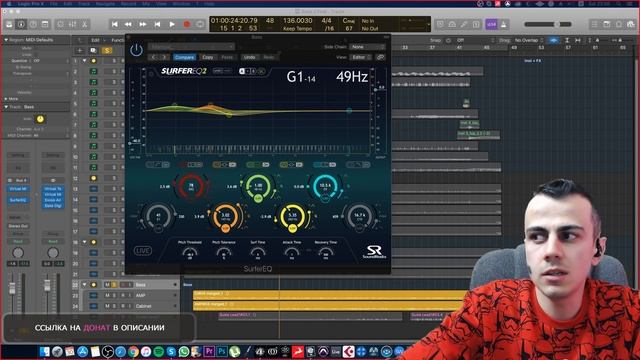Viewport: 640px width, 360px height.
Task: Open Editors scissors icon
Action: [x=84, y=24]
